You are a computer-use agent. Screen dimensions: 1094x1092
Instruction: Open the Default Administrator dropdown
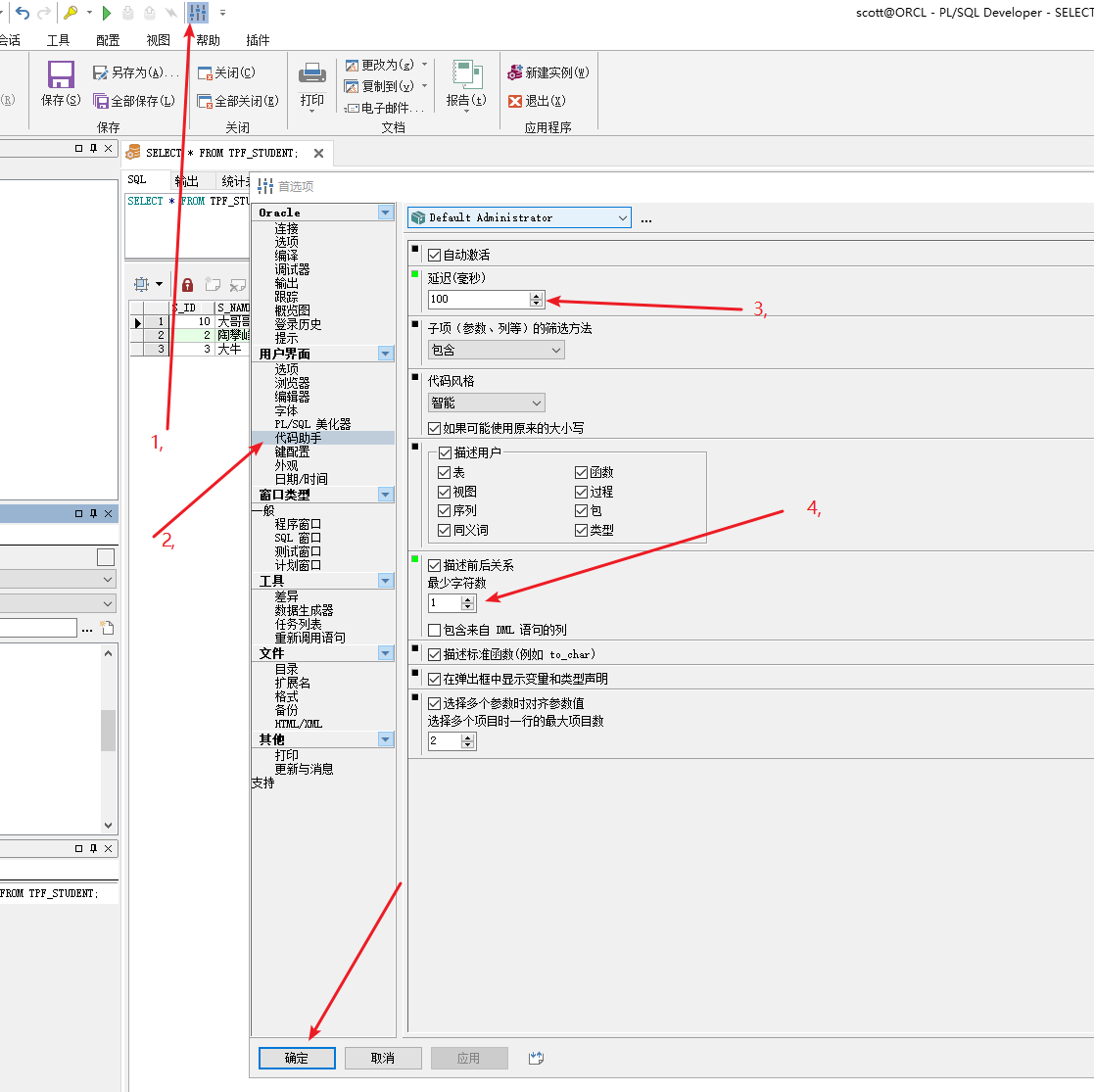pyautogui.click(x=519, y=217)
